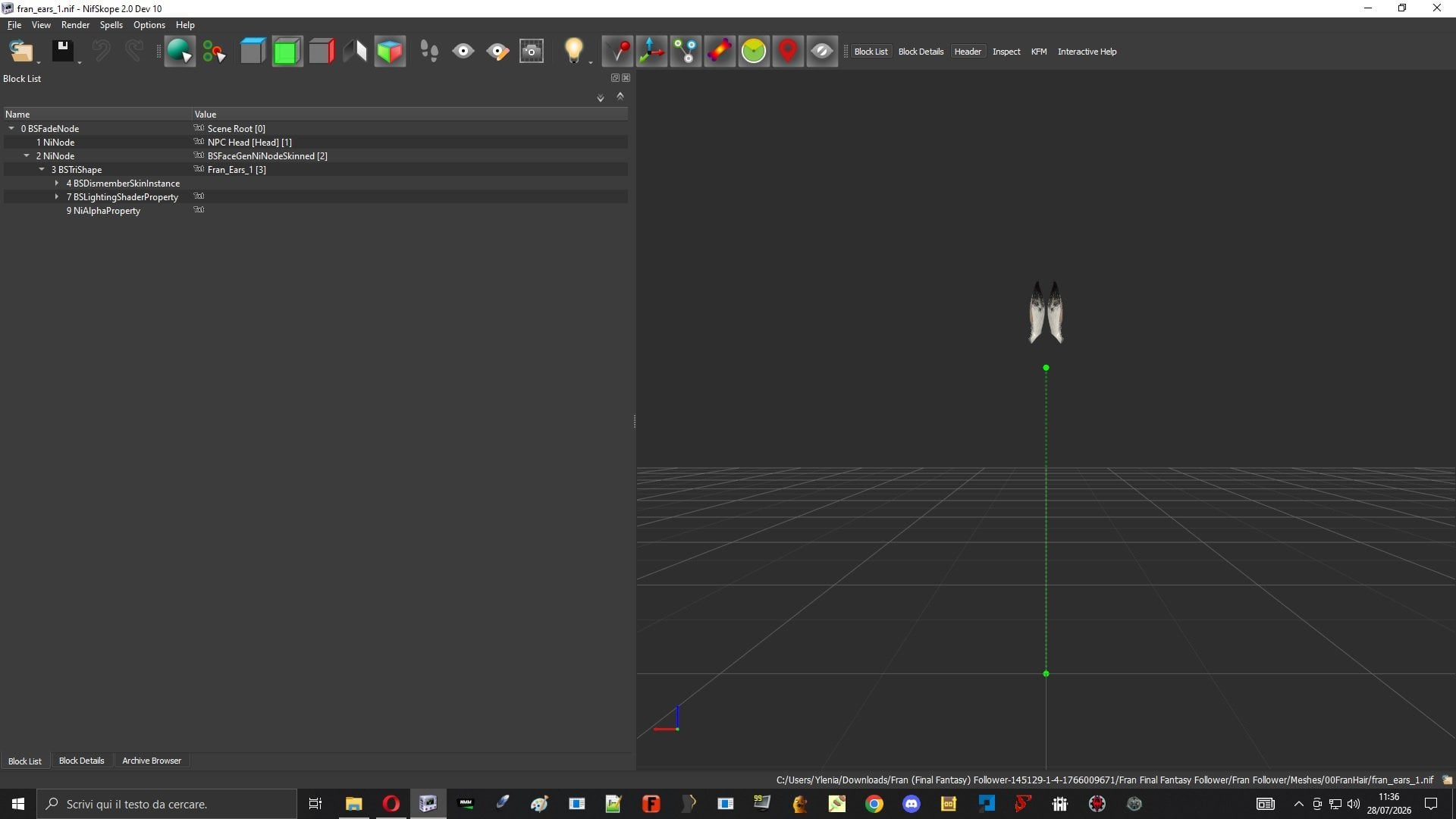This screenshot has height=819, width=1456.
Task: Click the Windows search box
Action: coord(166,804)
